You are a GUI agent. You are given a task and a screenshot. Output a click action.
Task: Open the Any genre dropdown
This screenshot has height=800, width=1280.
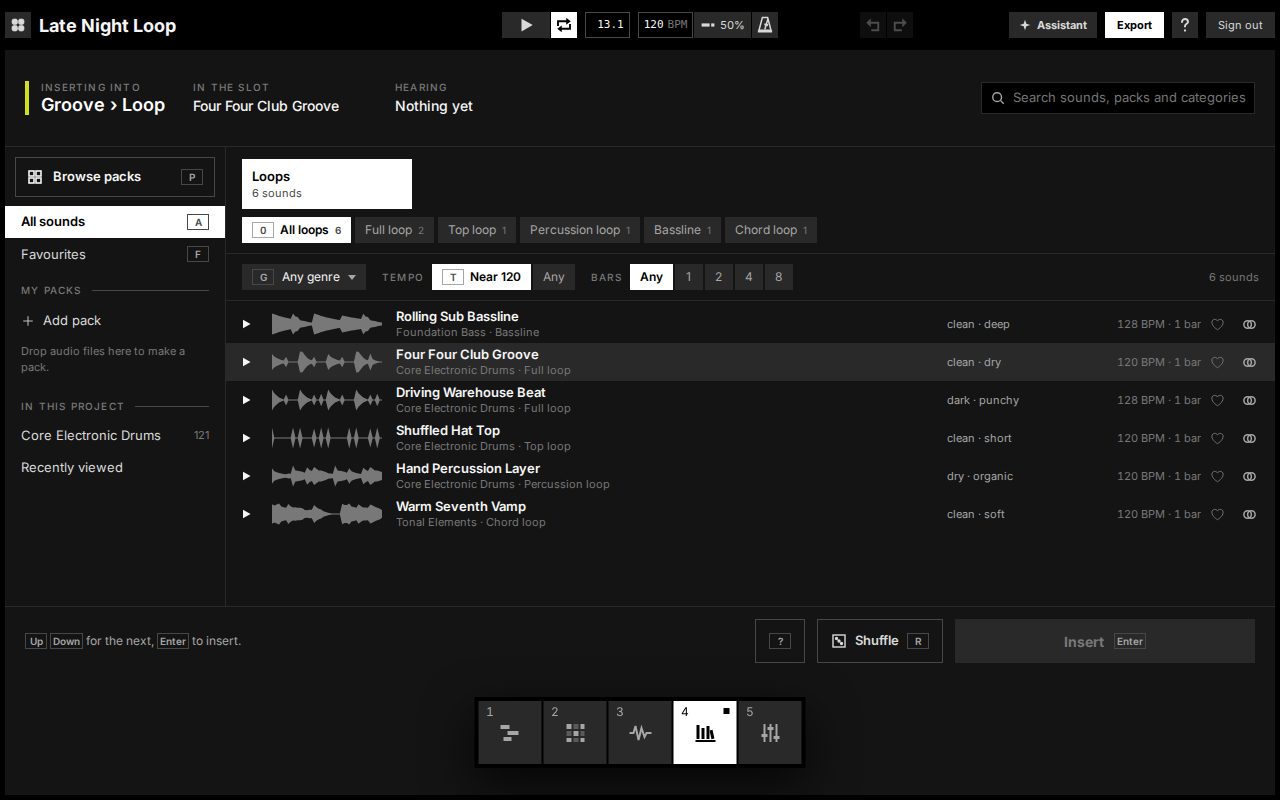(304, 277)
